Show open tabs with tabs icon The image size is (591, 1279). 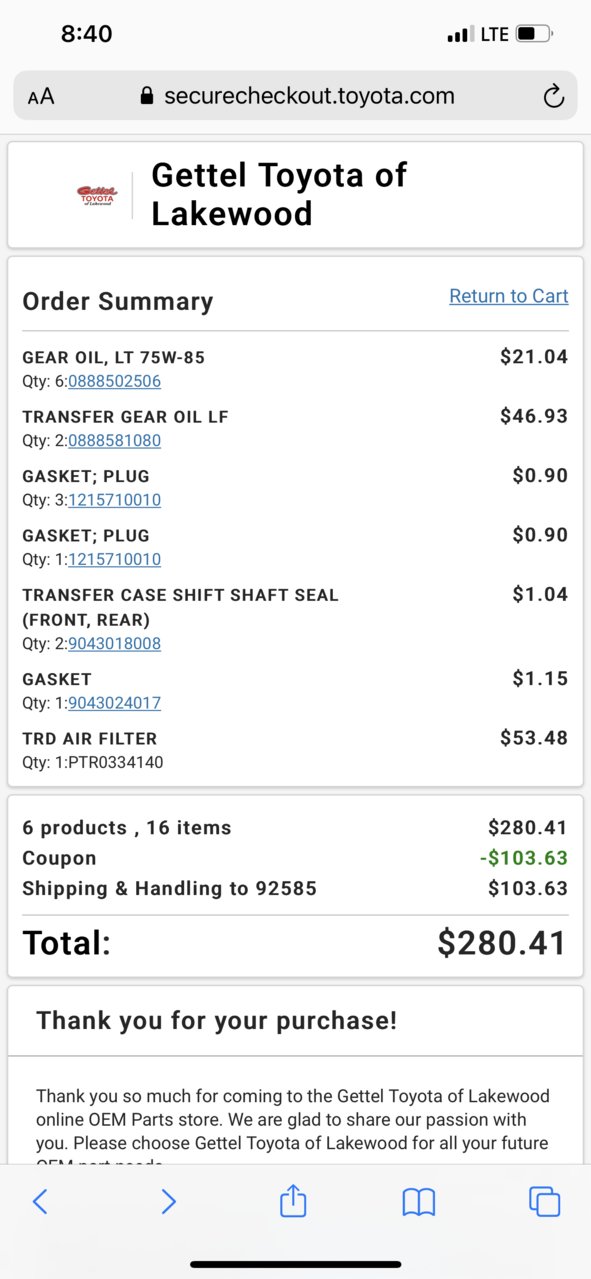(544, 1201)
